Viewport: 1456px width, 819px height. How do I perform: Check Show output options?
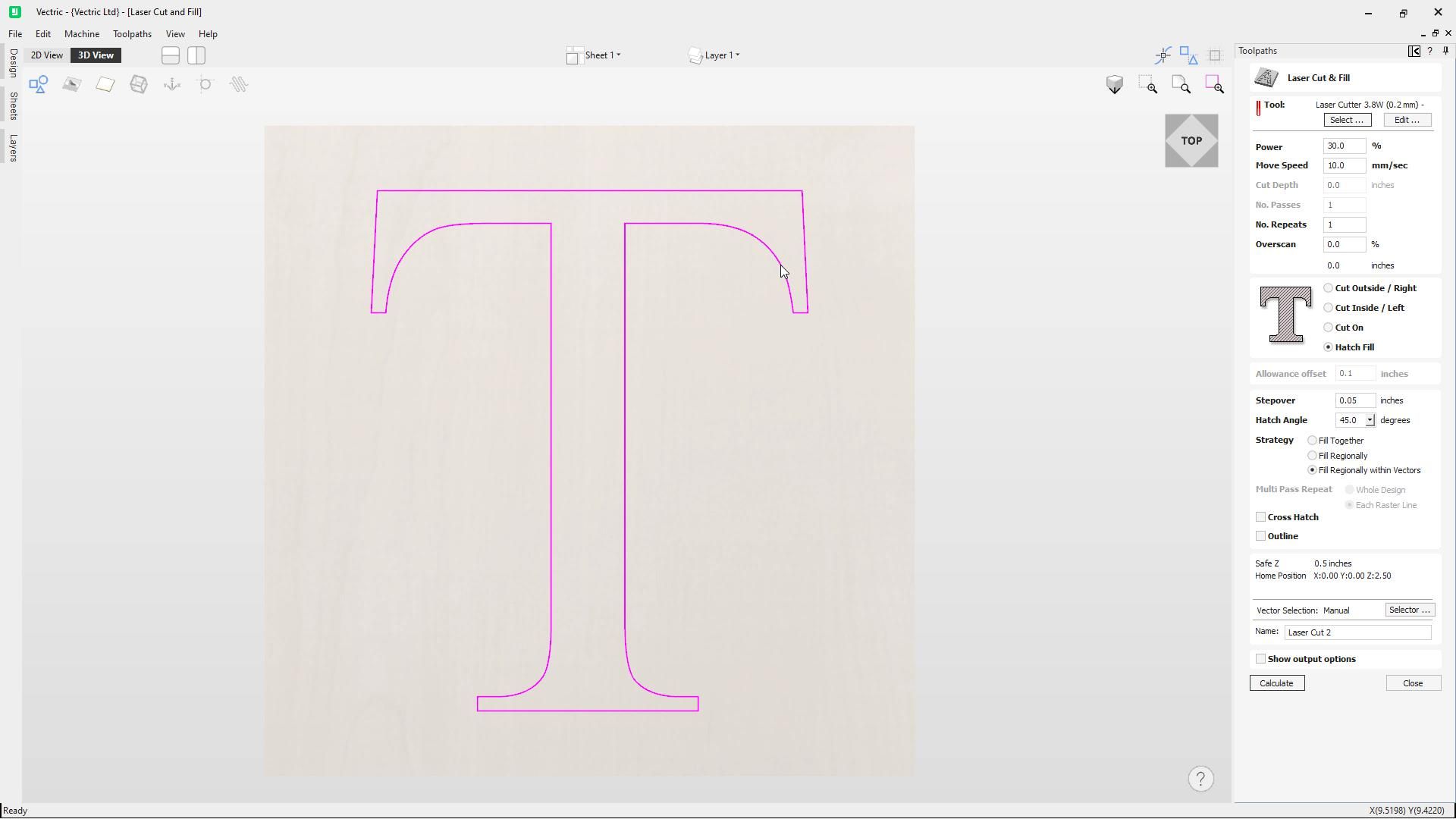(1260, 659)
